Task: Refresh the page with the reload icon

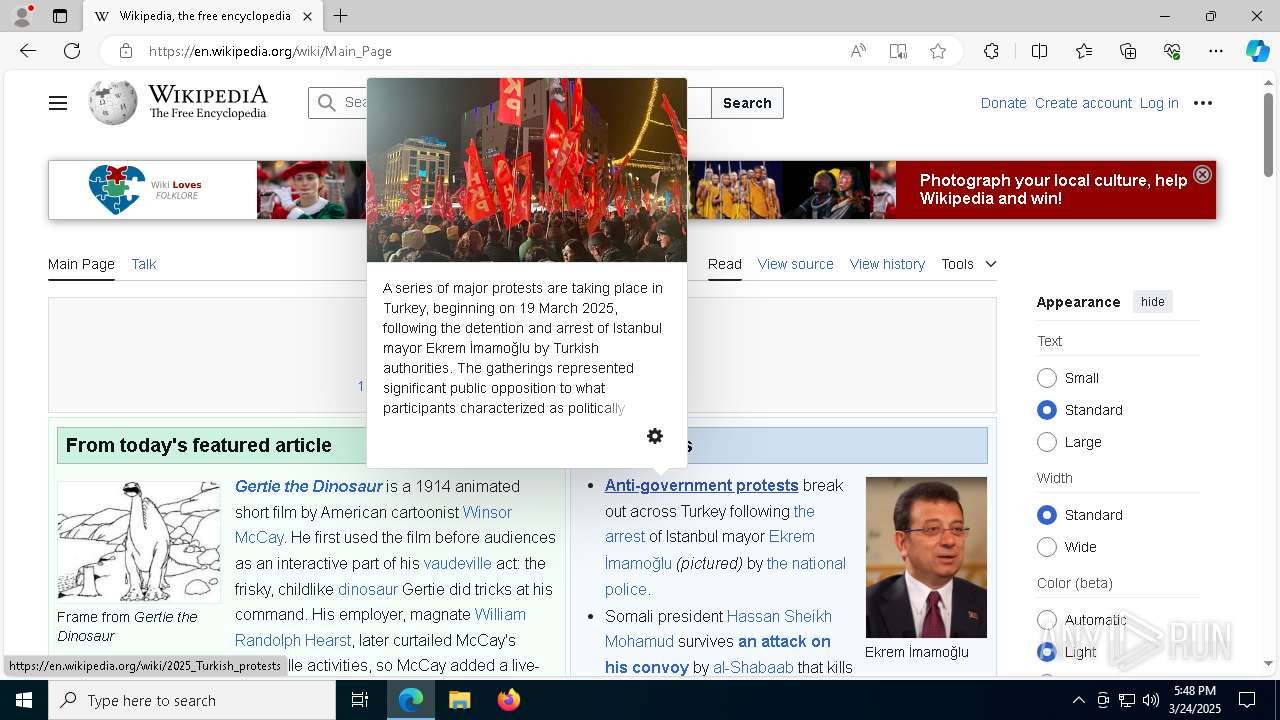Action: (x=72, y=51)
